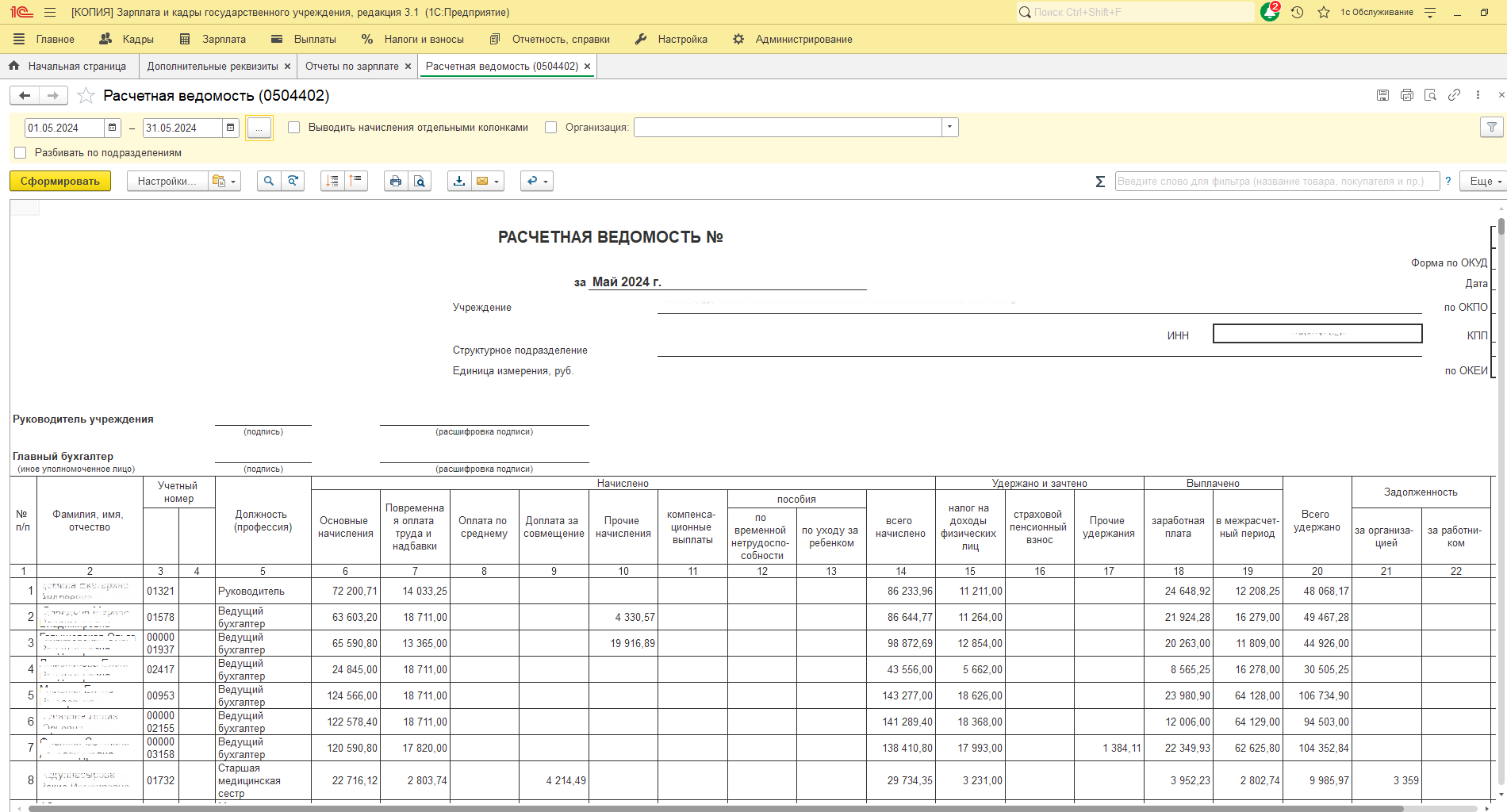Click 1с Обслуживание link
Viewport: 1507px width, 812px height.
(x=1377, y=12)
